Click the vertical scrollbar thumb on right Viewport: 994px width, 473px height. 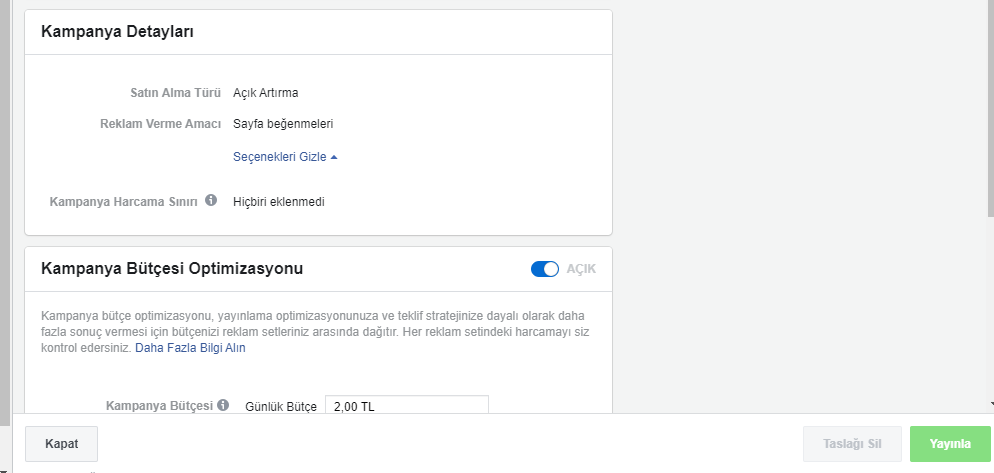pyautogui.click(x=990, y=108)
